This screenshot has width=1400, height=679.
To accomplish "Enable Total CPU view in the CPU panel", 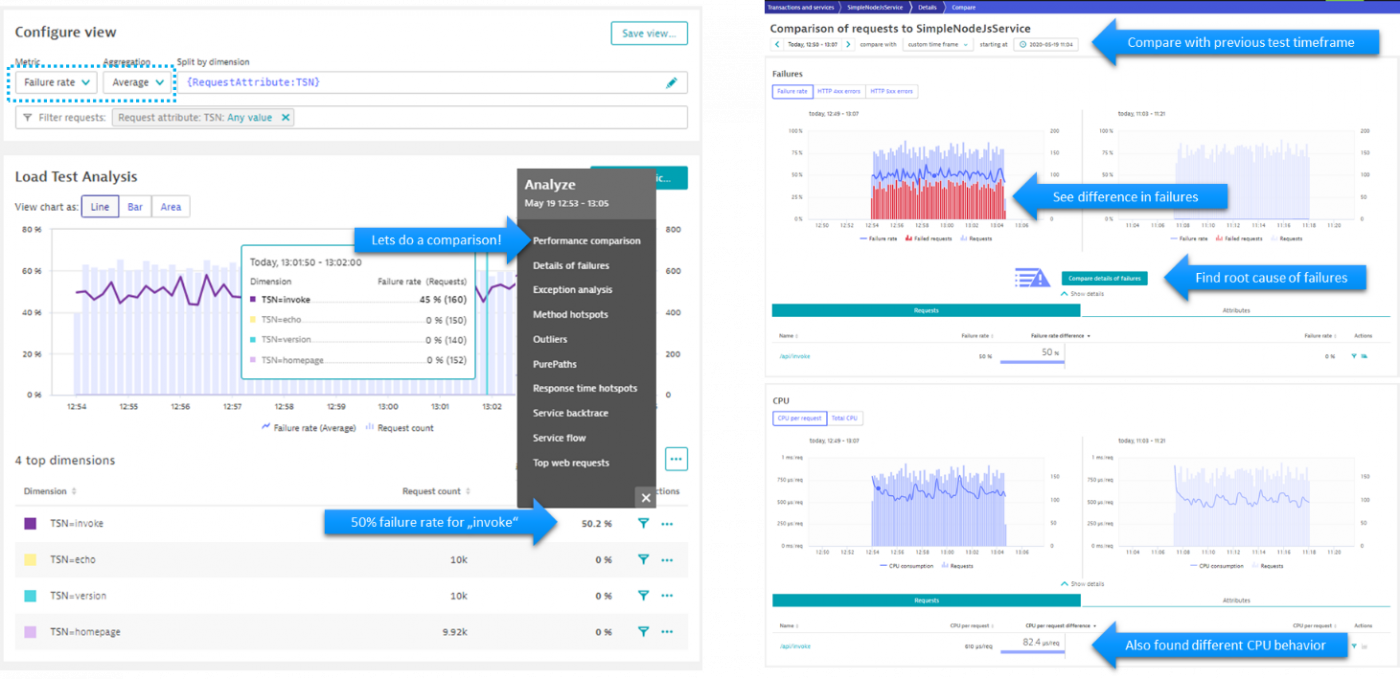I will pos(844,418).
